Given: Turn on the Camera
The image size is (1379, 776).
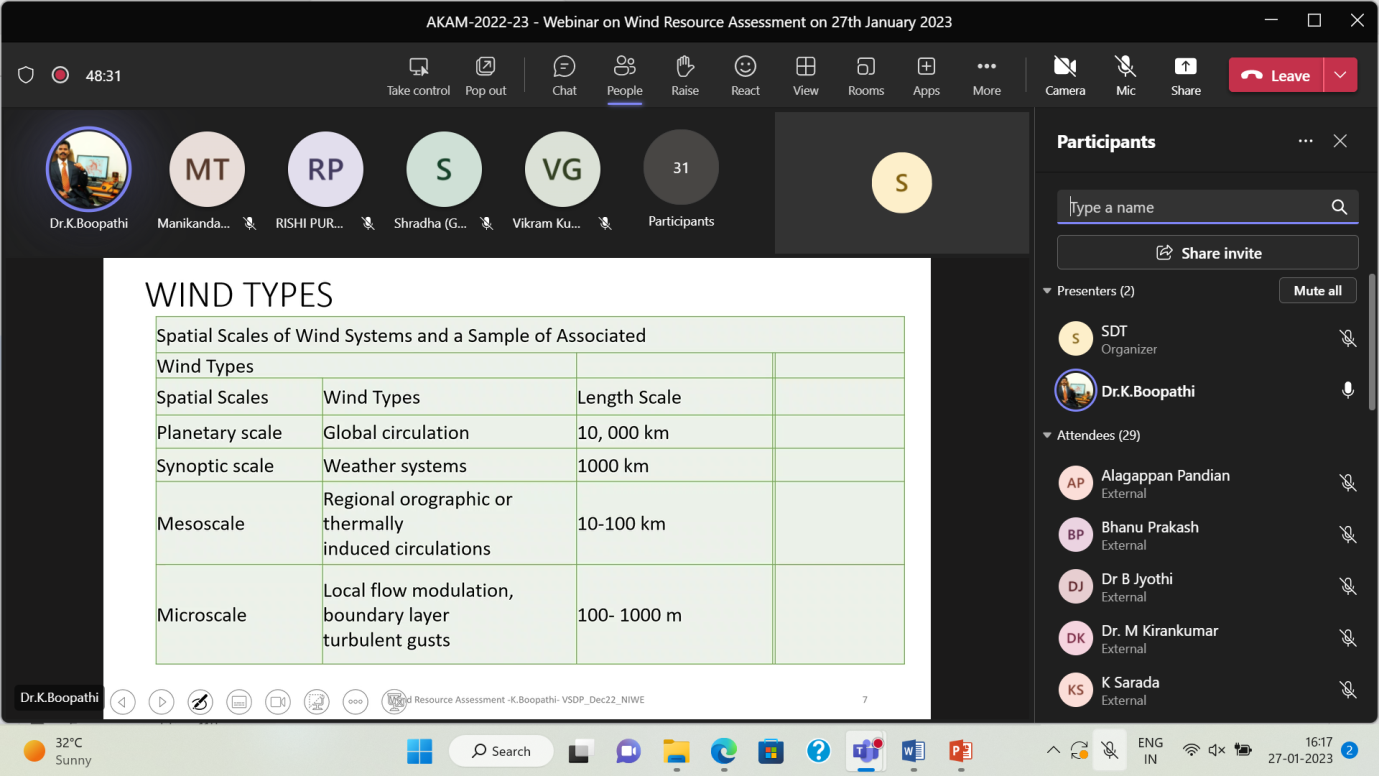Looking at the screenshot, I should pos(1065,75).
